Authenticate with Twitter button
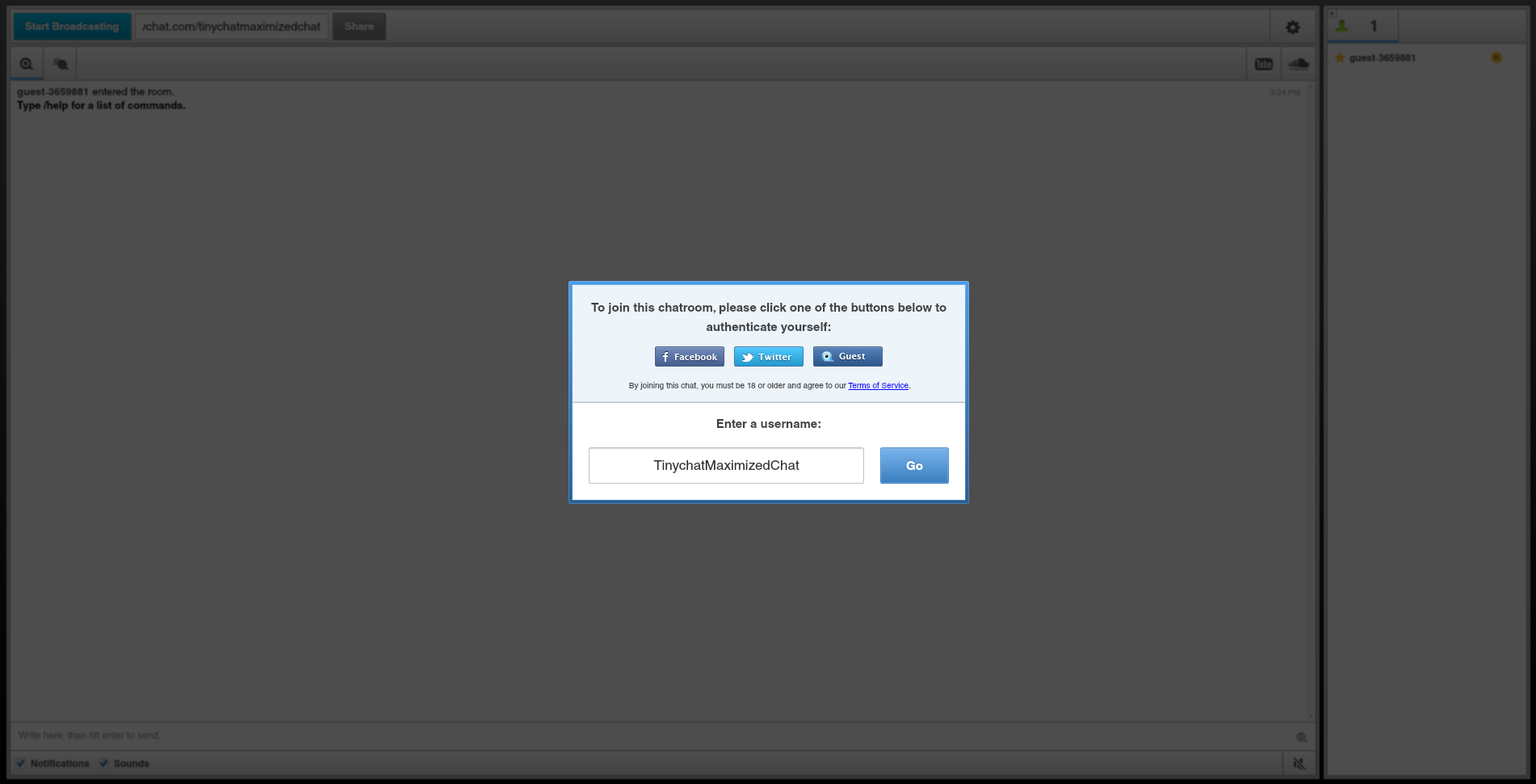This screenshot has width=1536, height=784. pos(769,357)
